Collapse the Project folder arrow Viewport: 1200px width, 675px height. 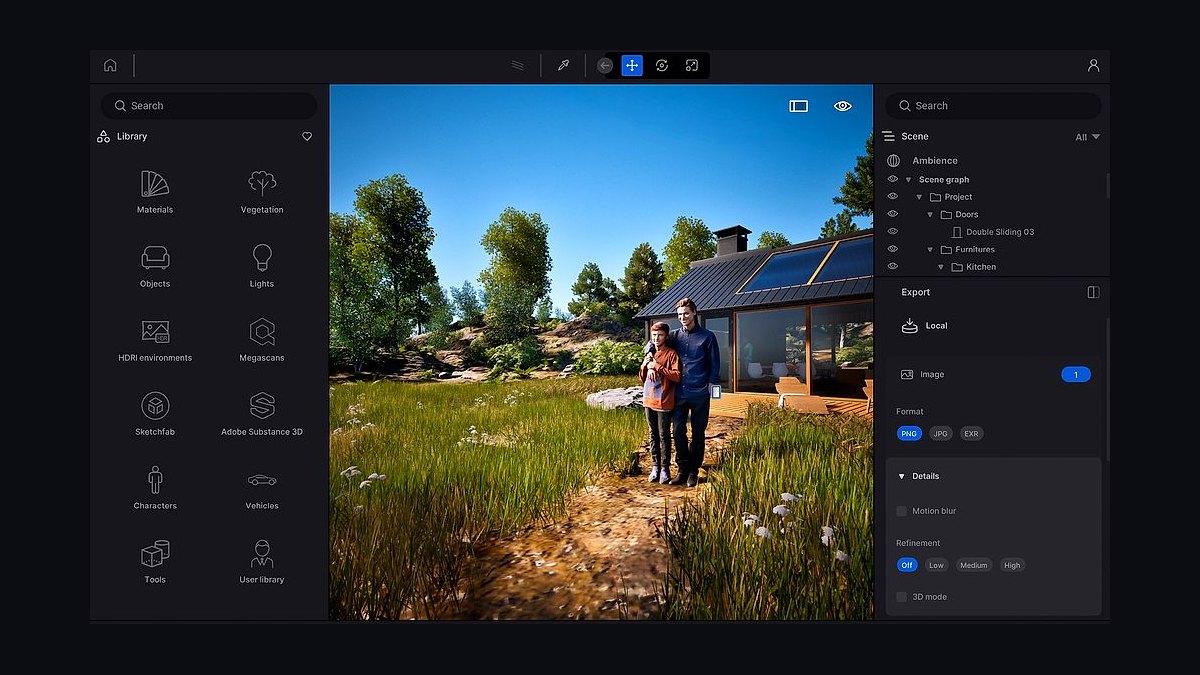(919, 197)
